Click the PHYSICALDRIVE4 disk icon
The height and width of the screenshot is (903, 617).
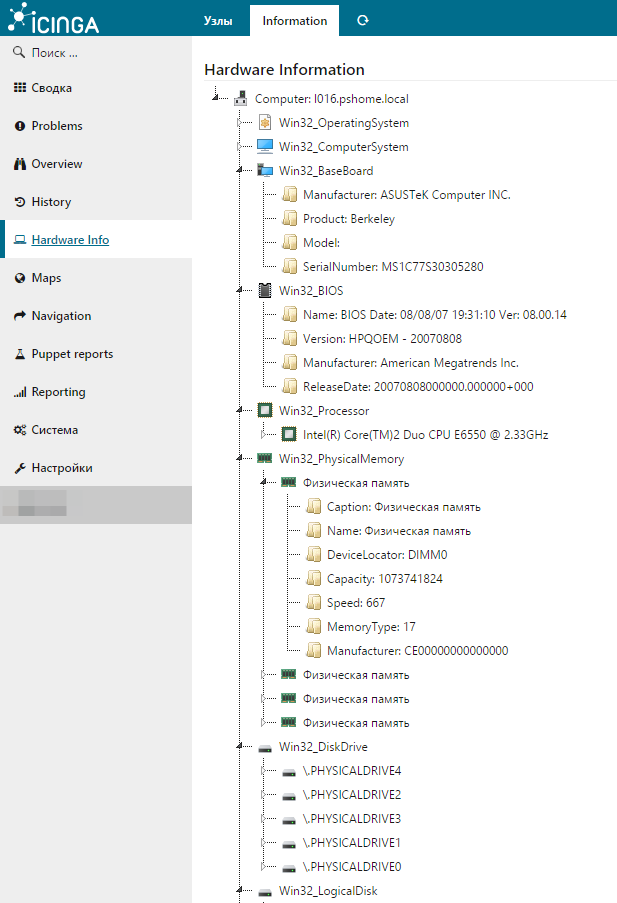click(x=289, y=771)
